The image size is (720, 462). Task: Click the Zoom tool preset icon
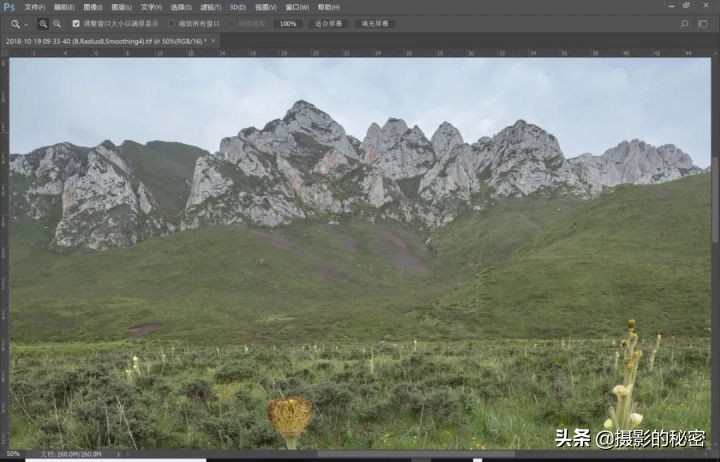[x=15, y=23]
